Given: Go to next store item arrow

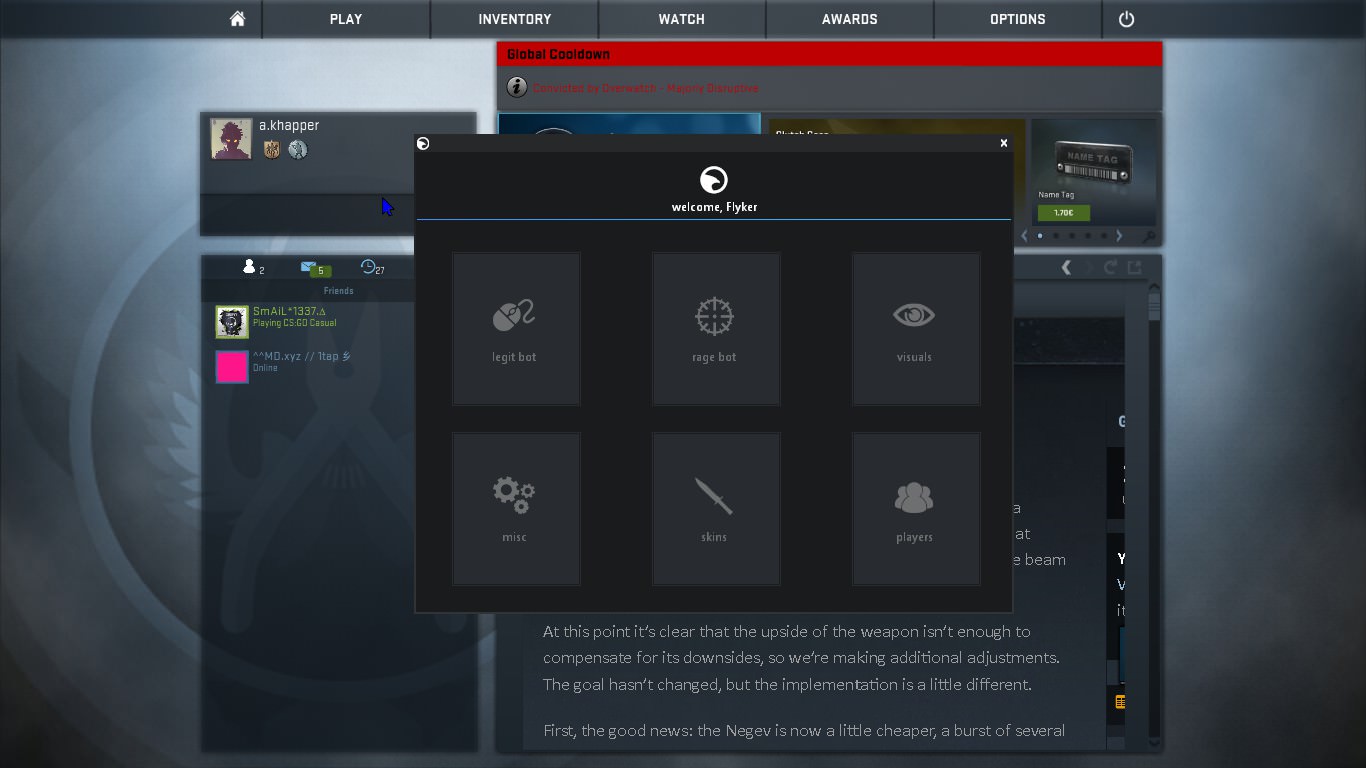Looking at the screenshot, I should (1119, 236).
